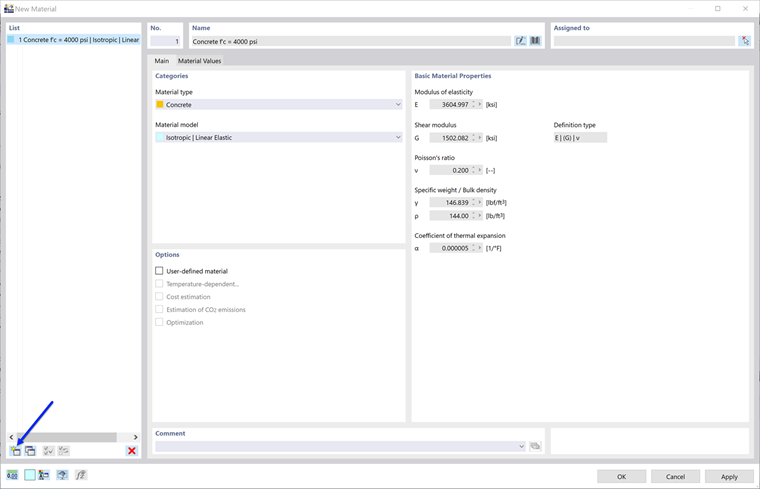Click the edit name icon beside the Name field
Screen dimensions: 760x489
(x=521, y=41)
